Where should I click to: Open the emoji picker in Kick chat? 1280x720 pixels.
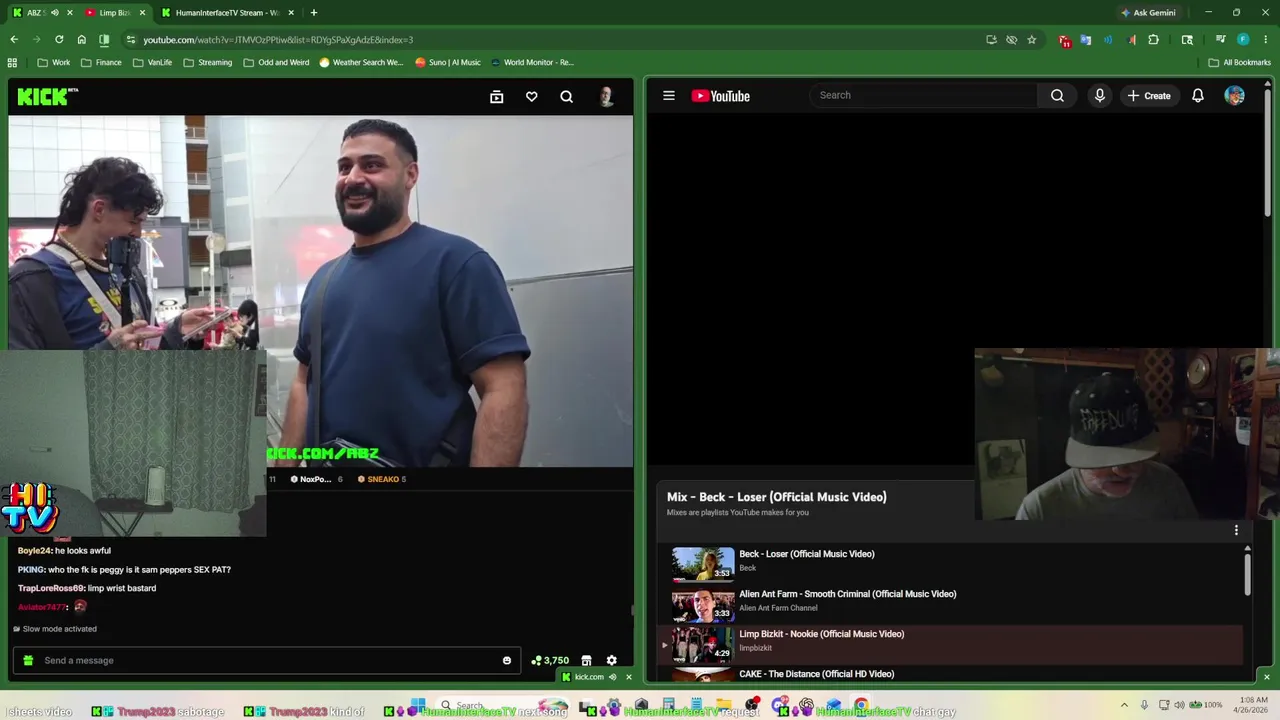[x=506, y=661]
